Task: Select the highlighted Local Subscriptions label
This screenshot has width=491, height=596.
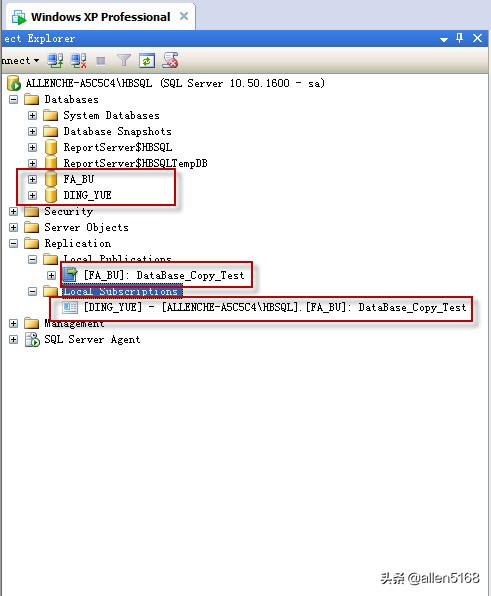Action: tap(122, 292)
